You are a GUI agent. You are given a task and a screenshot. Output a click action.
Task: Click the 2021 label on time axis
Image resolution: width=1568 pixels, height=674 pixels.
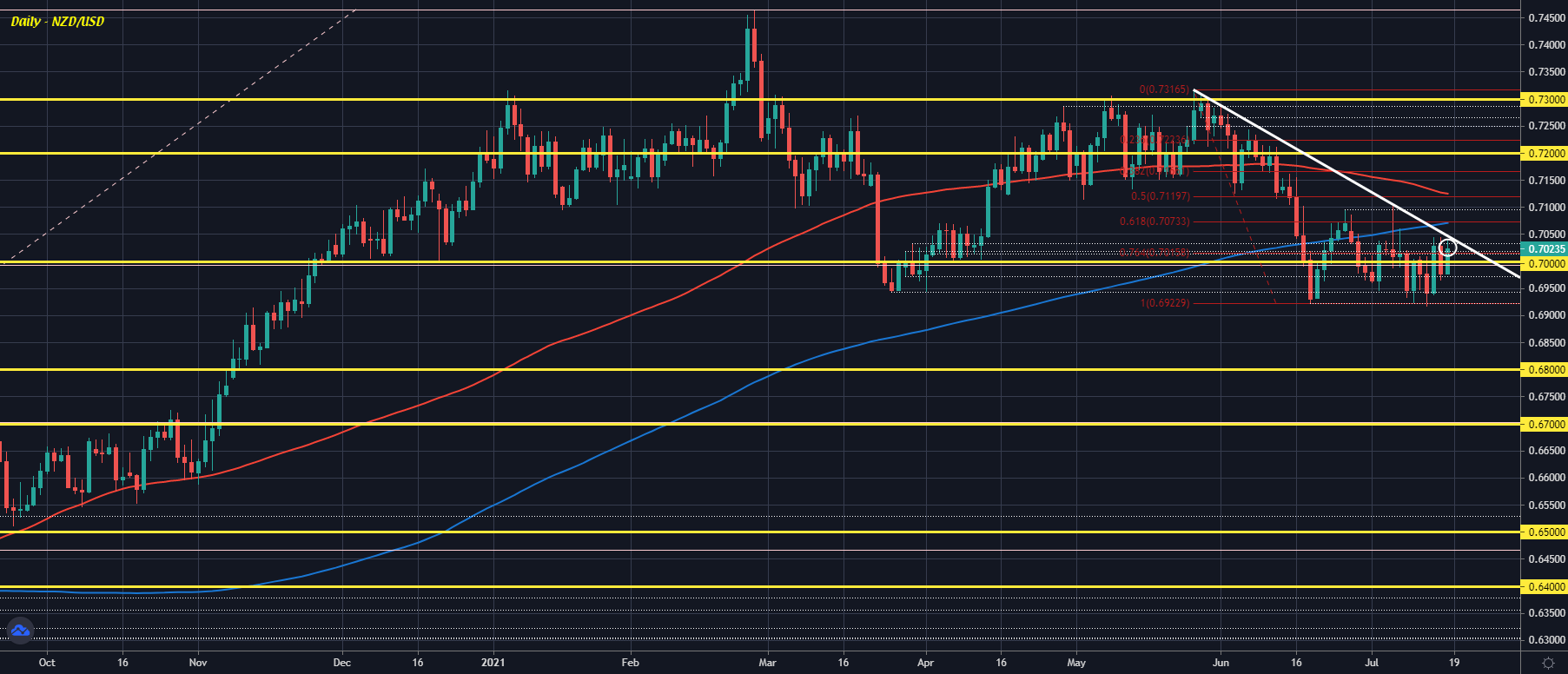tap(493, 663)
